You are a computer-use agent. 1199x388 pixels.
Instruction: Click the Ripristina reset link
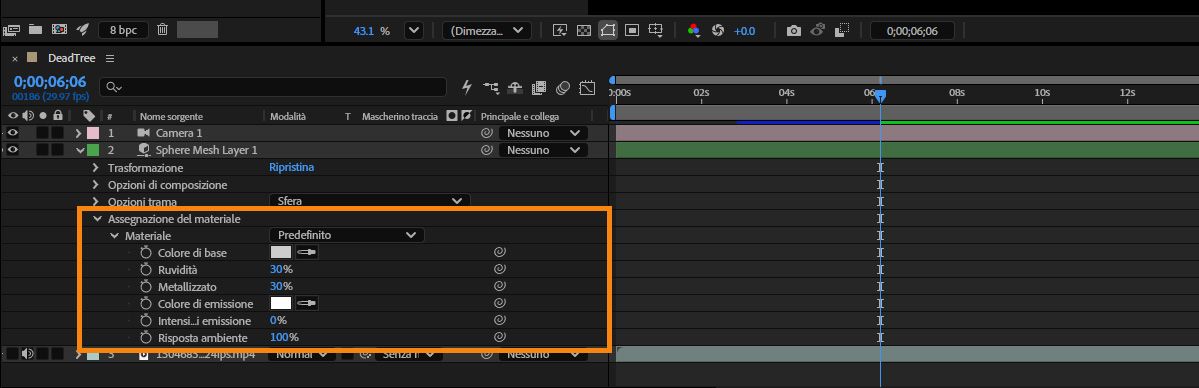pyautogui.click(x=291, y=167)
